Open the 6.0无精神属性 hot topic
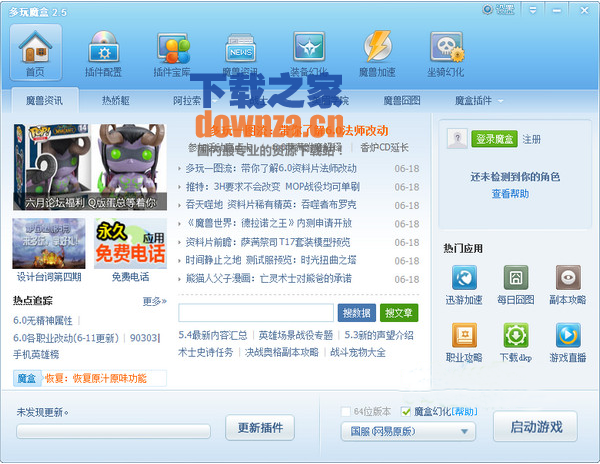Screen dimensions: 600x464 [43, 321]
